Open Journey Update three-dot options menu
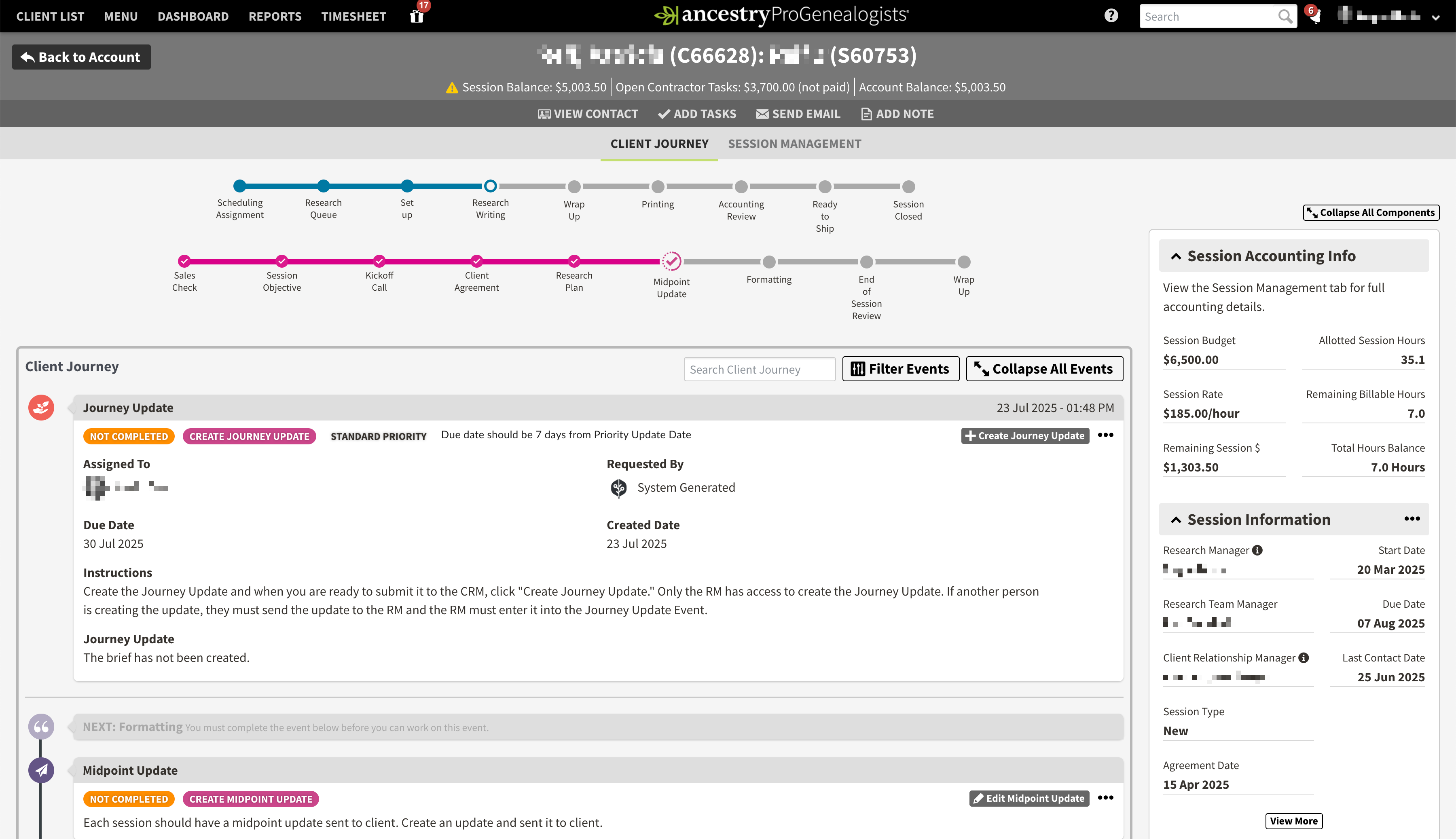This screenshot has width=1456, height=839. tap(1105, 435)
